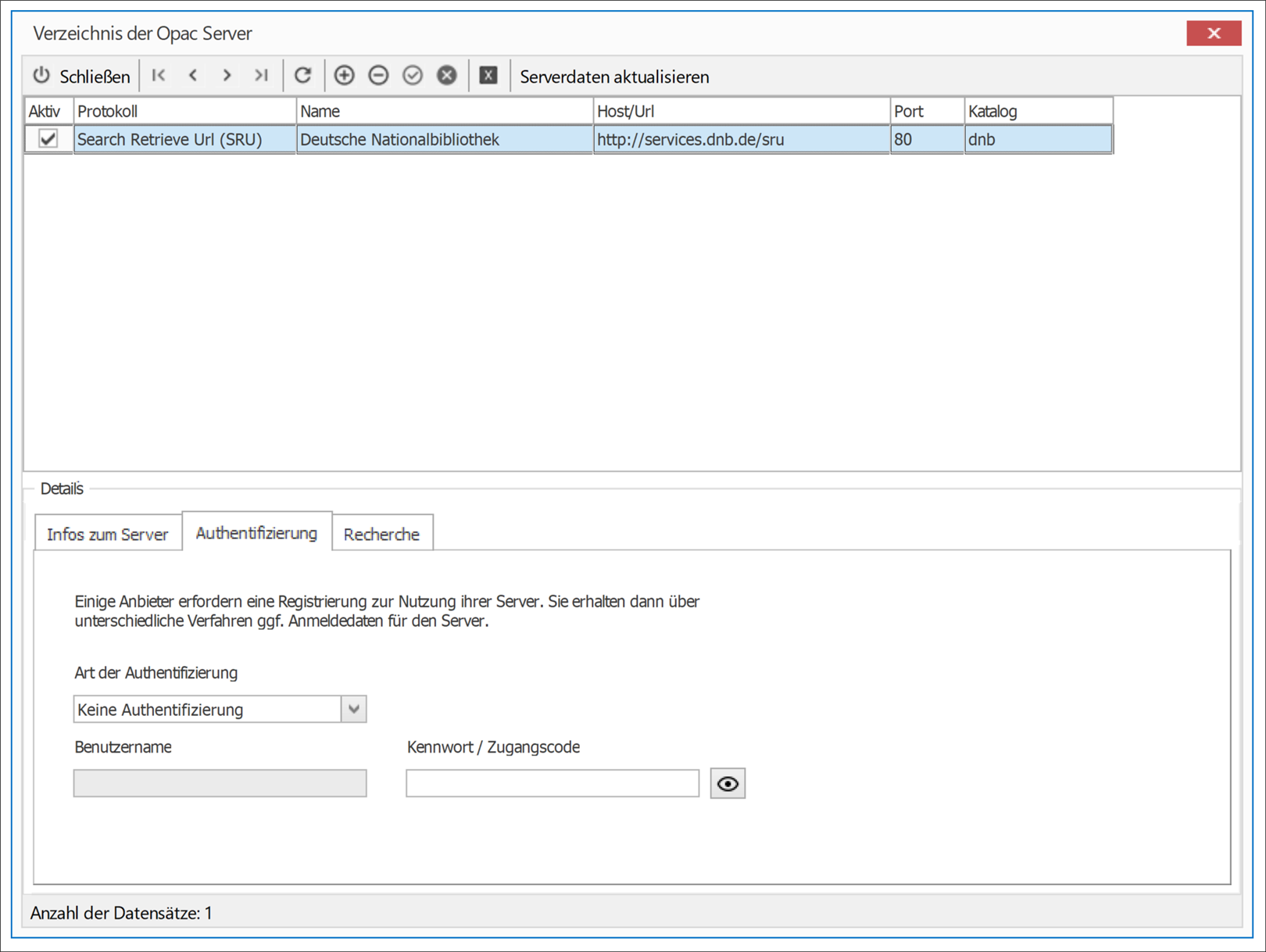This screenshot has height=952, width=1266.
Task: Click the Schließen power button
Action: pyautogui.click(x=81, y=77)
